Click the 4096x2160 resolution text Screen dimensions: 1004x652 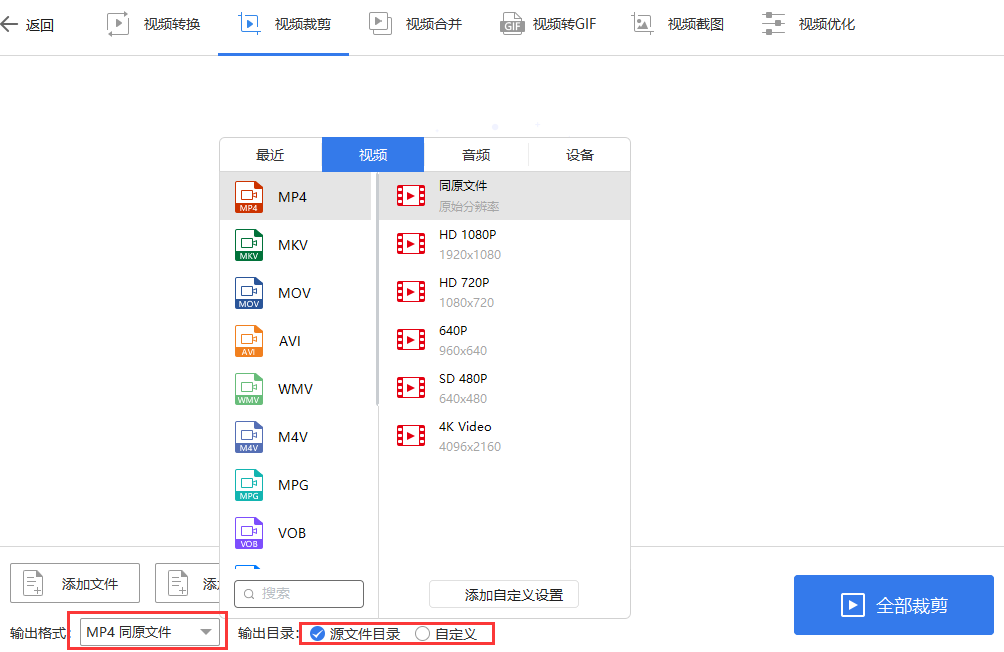(470, 447)
